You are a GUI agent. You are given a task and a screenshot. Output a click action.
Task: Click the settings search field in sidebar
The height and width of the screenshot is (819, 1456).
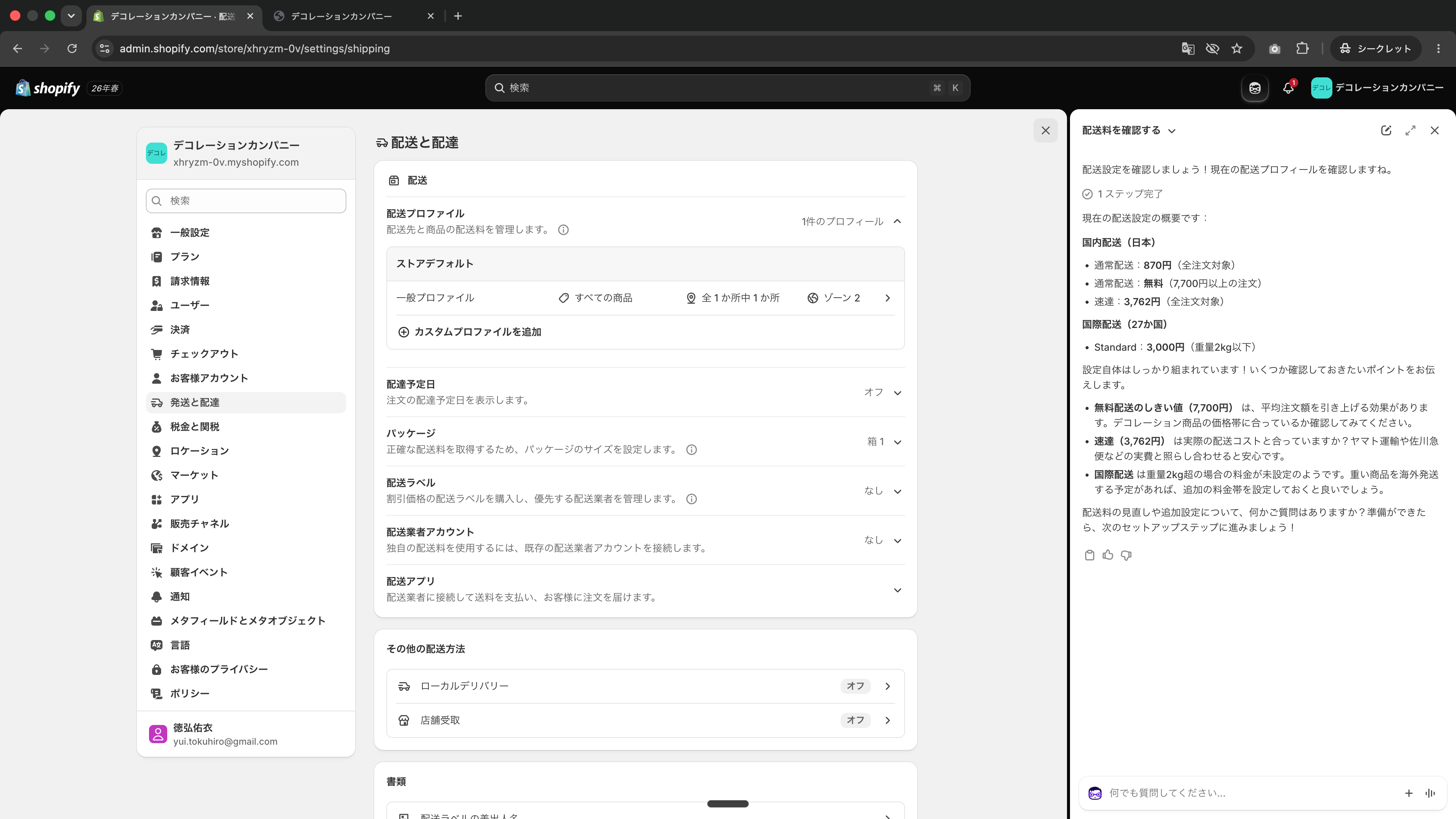click(246, 201)
